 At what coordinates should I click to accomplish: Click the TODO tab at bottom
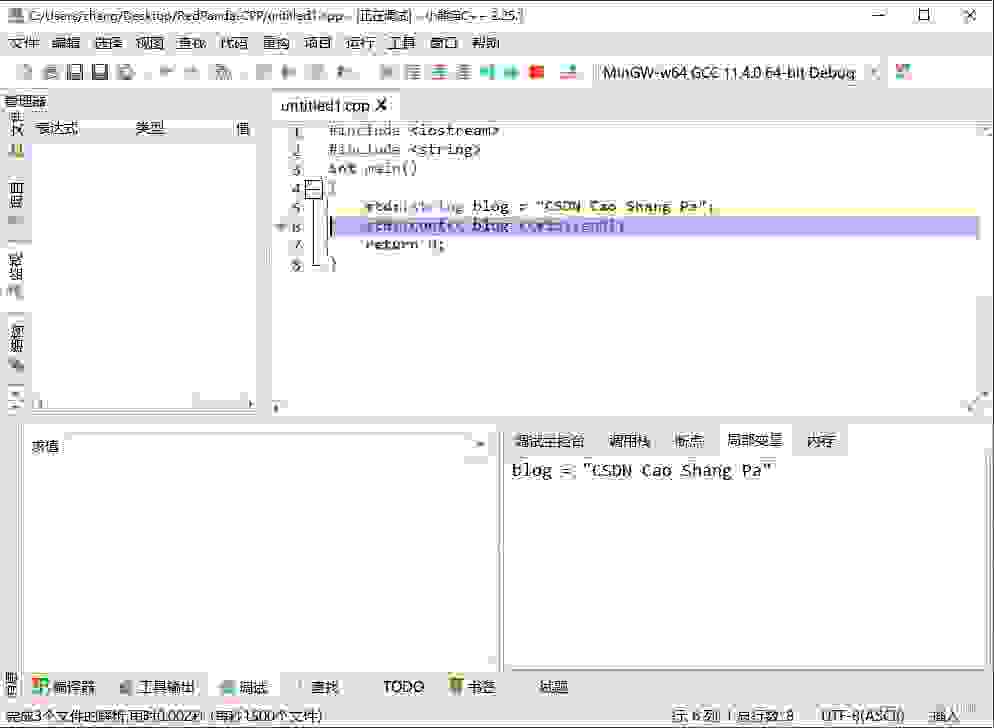click(403, 687)
